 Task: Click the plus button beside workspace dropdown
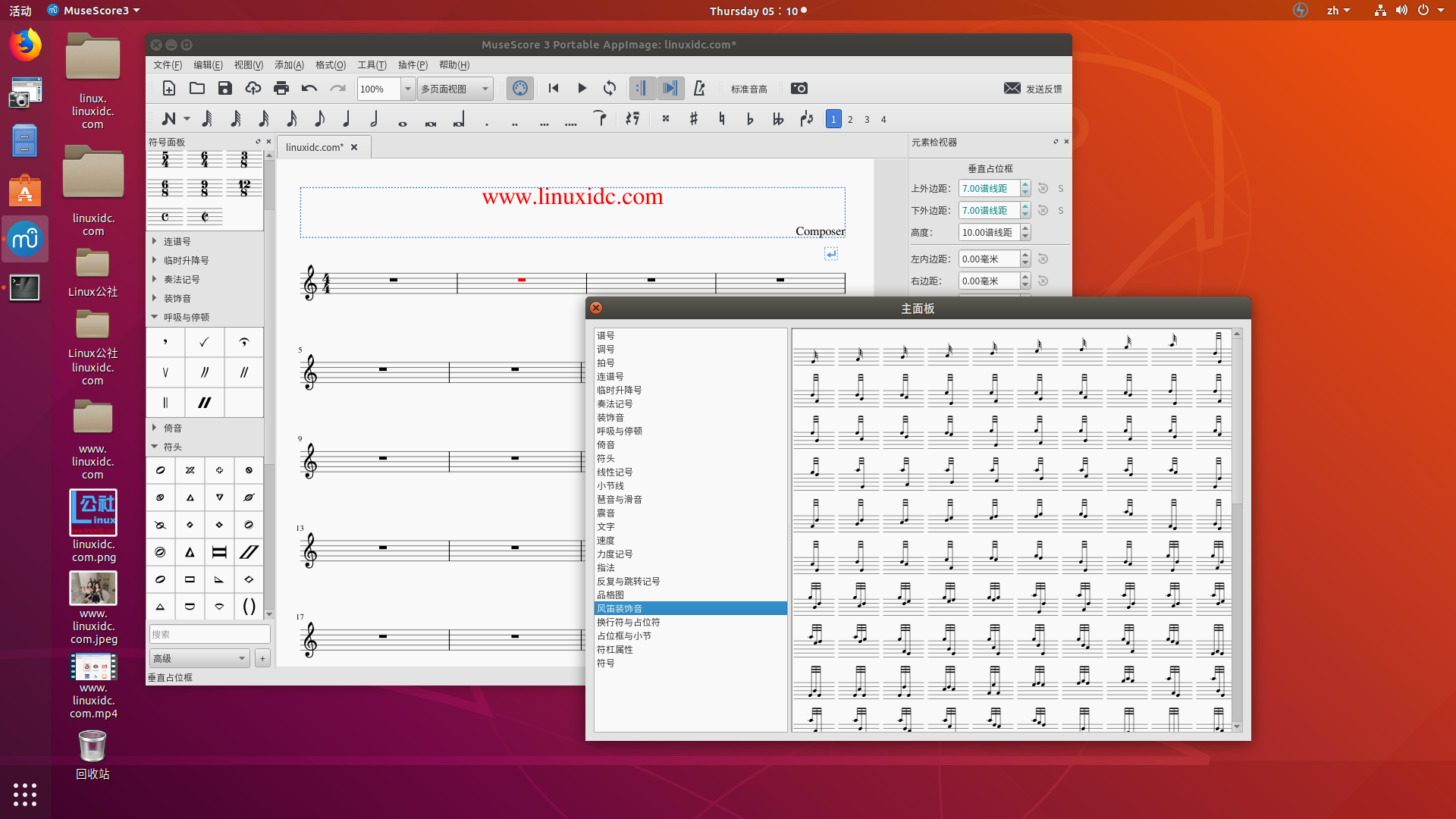262,658
